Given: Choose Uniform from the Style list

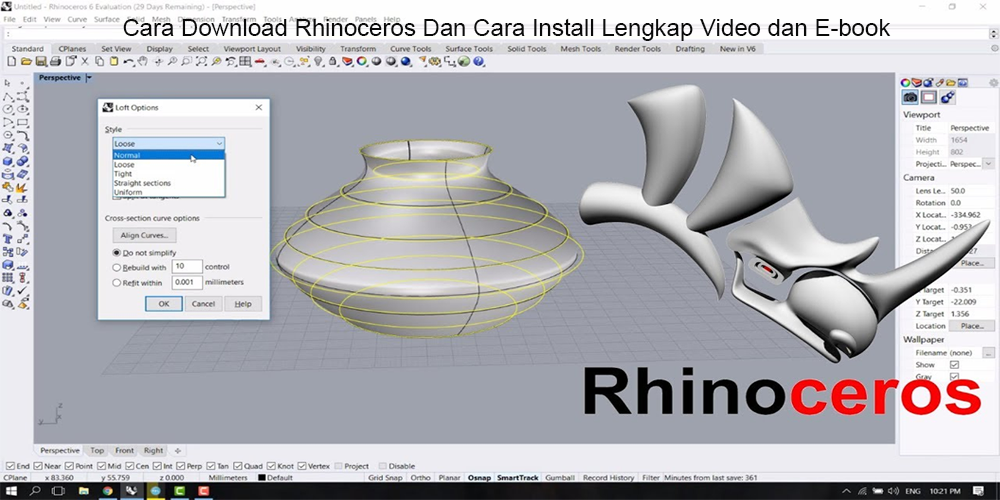Looking at the screenshot, I should [x=168, y=192].
